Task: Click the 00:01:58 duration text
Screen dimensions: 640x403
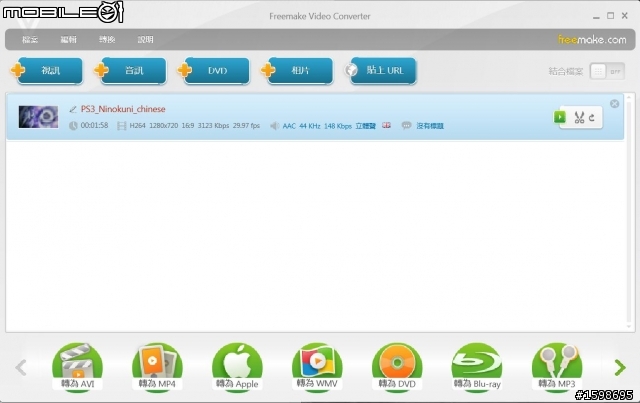Action: (94, 125)
